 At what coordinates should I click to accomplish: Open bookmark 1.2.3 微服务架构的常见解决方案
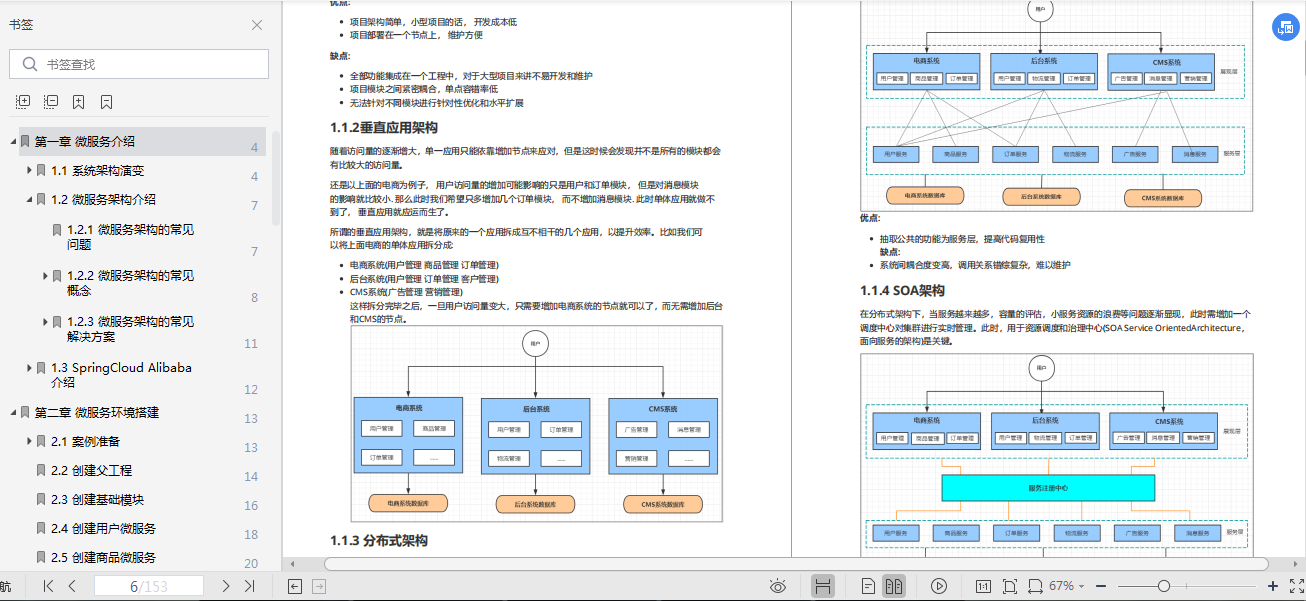point(131,328)
